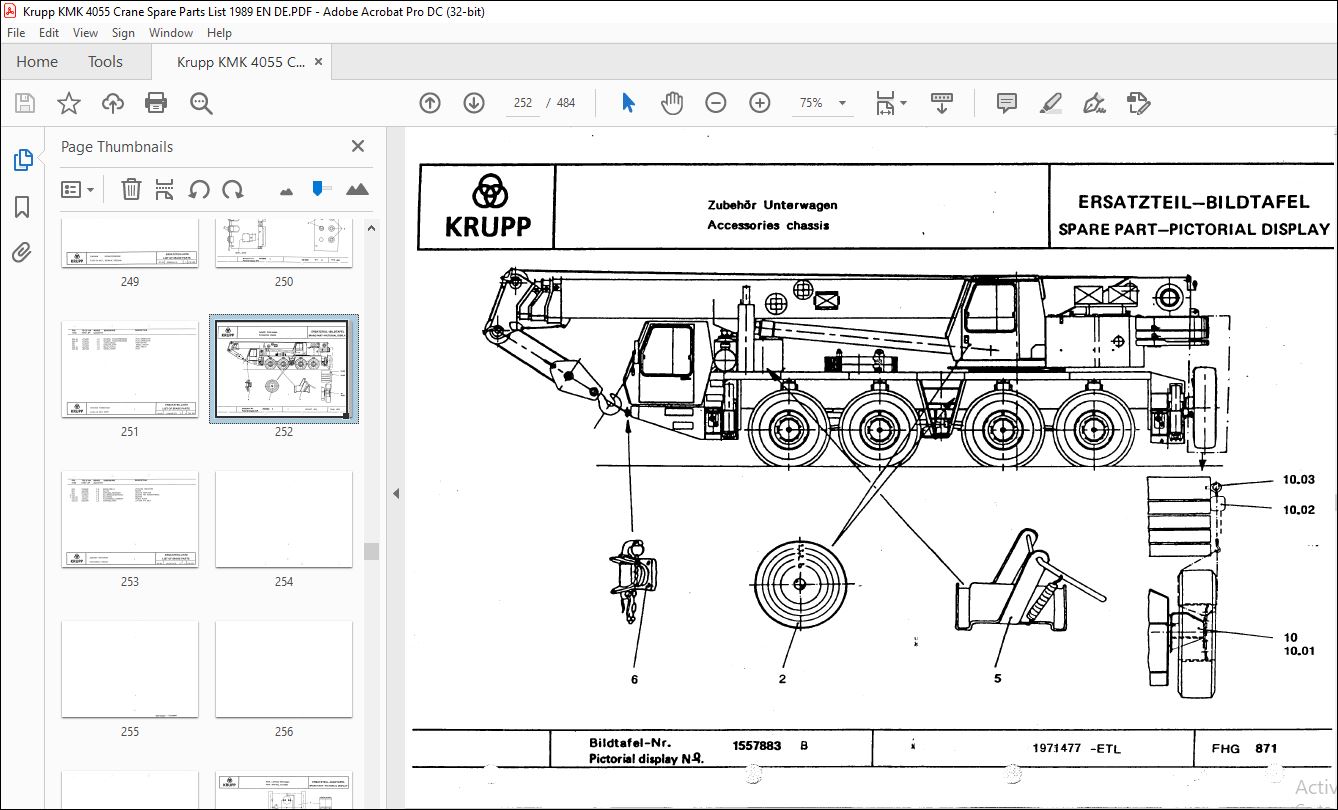Switch to the Tools tab
1338x810 pixels.
(x=105, y=61)
